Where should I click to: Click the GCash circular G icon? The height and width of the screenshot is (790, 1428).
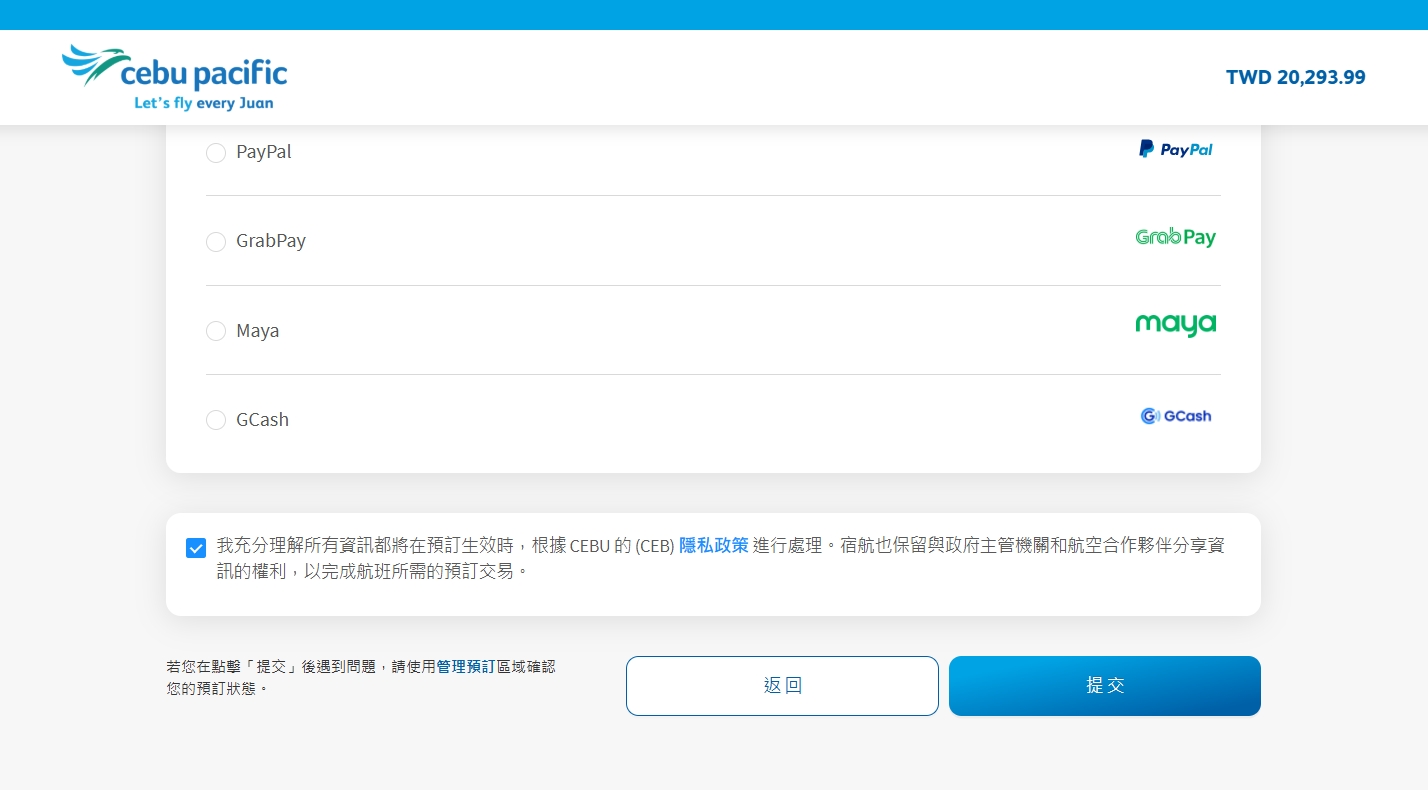pos(1148,415)
